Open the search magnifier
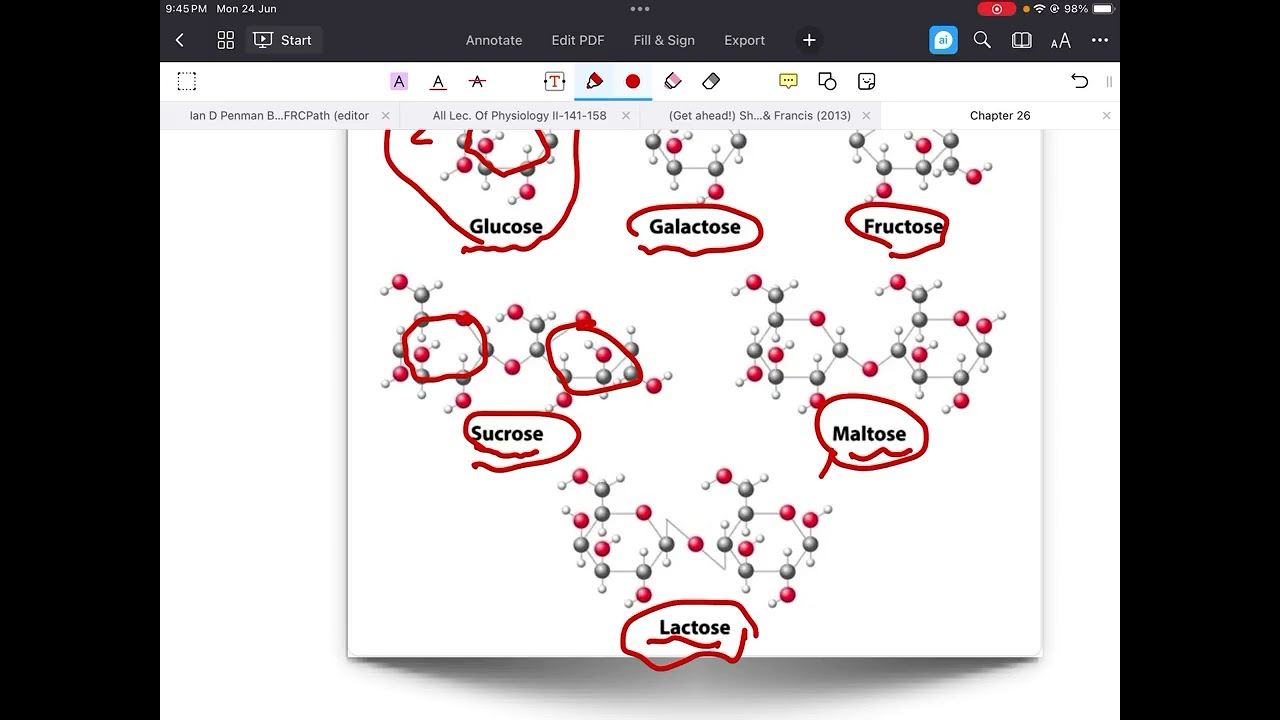The image size is (1280, 720). tap(982, 40)
